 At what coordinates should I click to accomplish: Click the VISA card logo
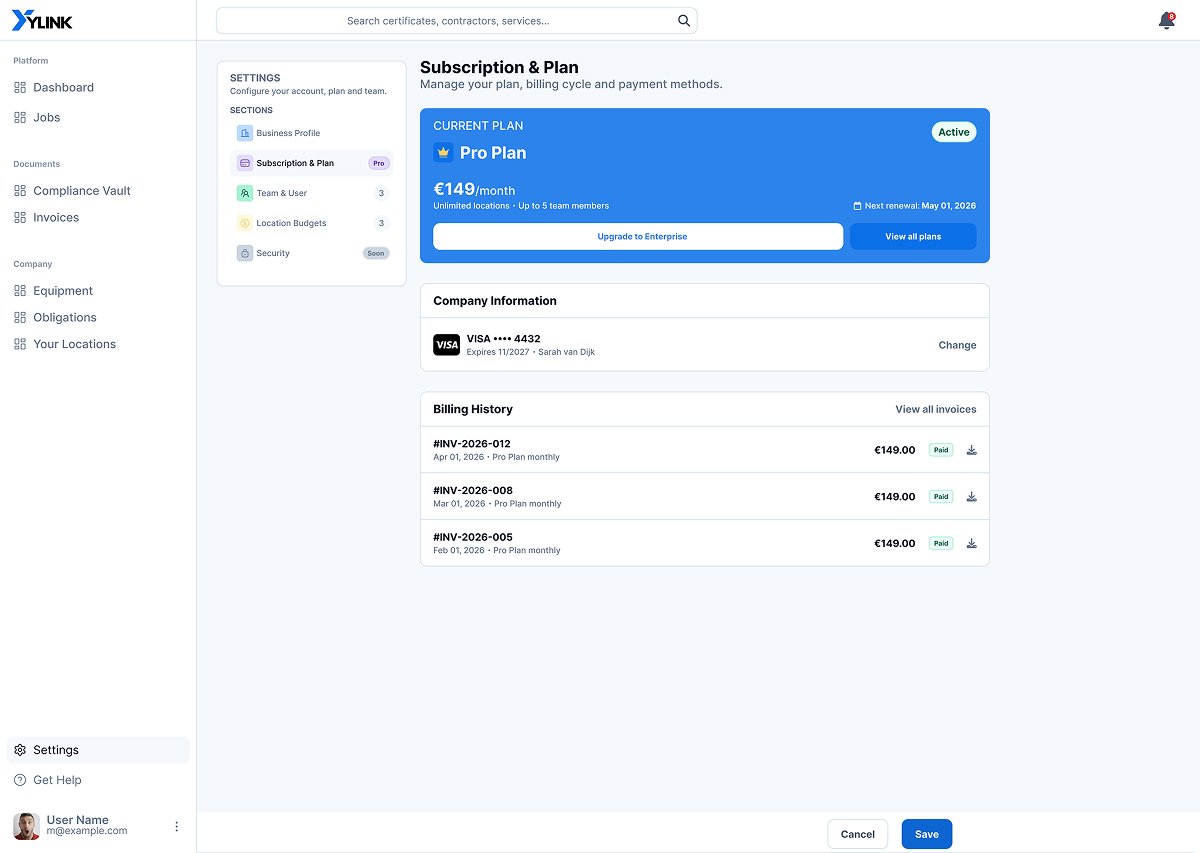[446, 345]
